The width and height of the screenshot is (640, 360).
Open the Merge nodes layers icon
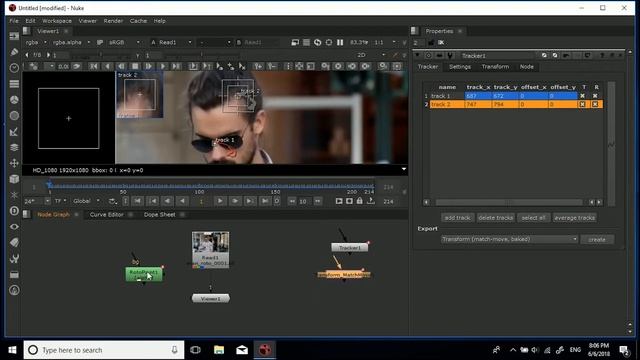tap(14, 147)
